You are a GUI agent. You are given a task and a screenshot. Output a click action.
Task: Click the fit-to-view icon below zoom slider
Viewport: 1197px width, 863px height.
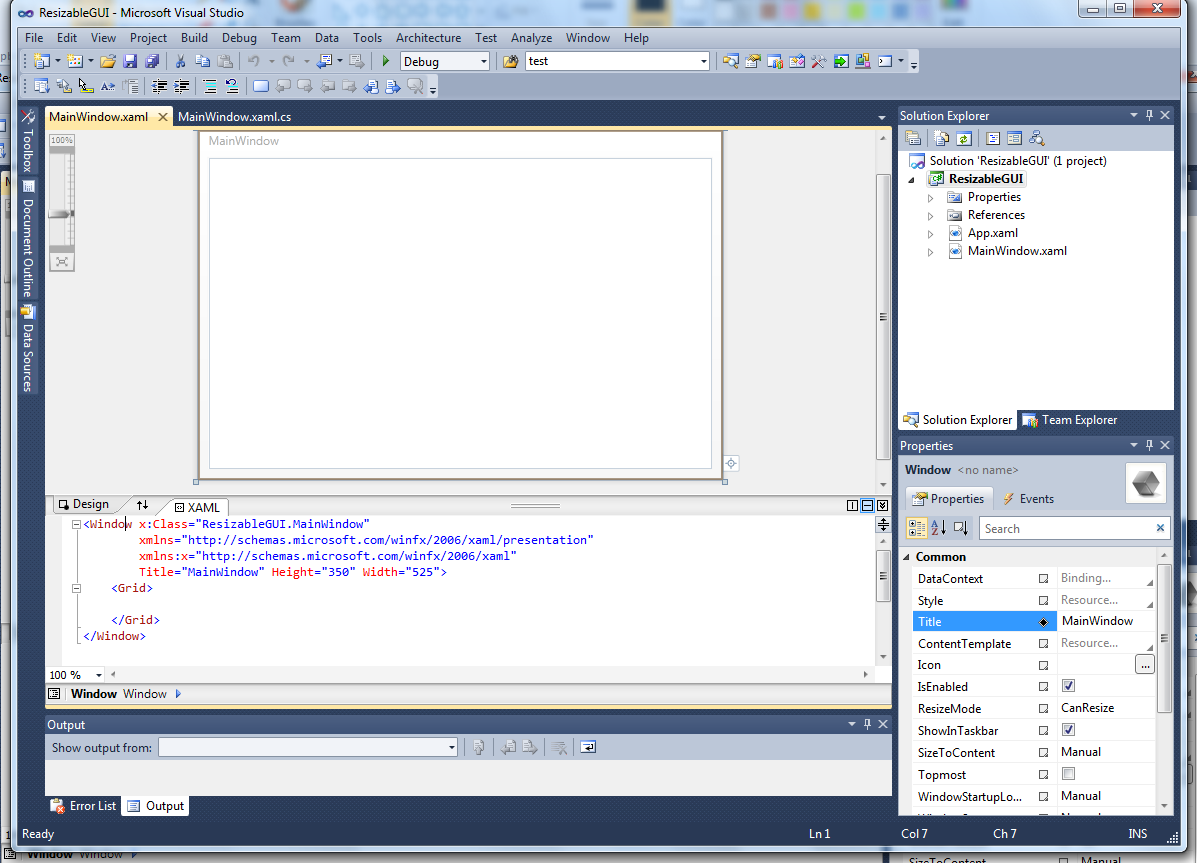click(x=62, y=262)
